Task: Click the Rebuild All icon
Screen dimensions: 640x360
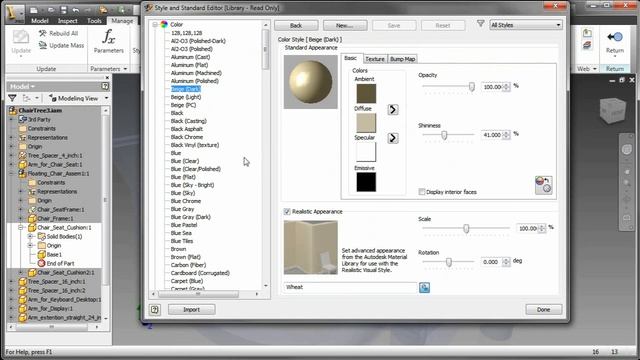Action: (x=42, y=33)
